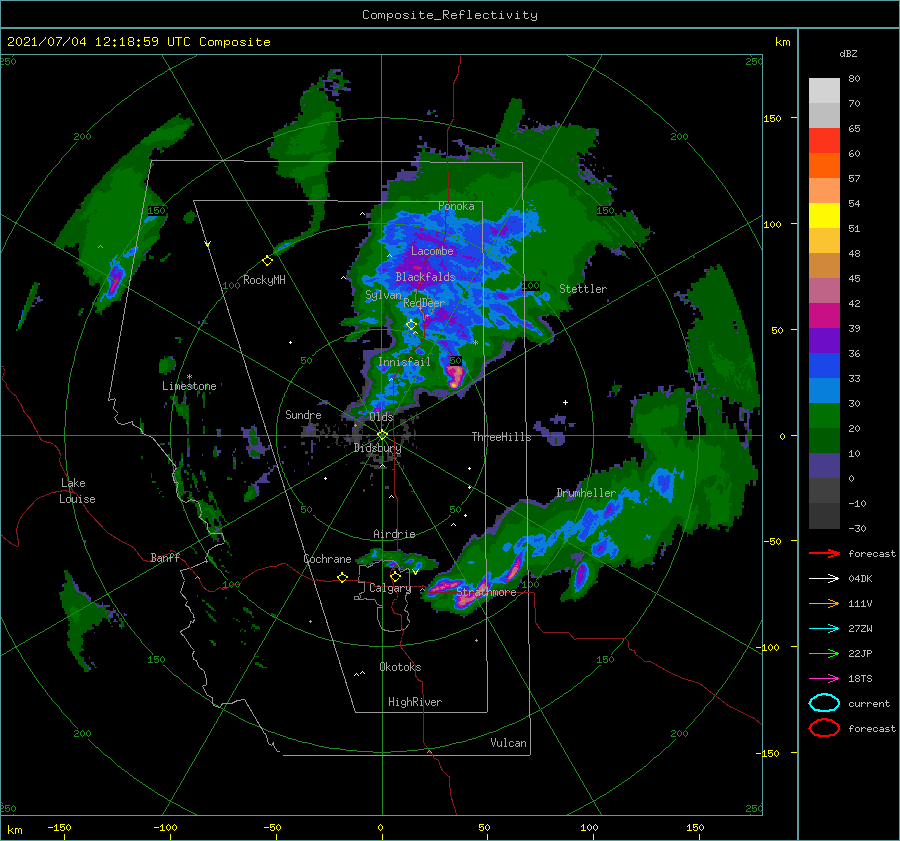Click the white cross marker east of ThreeHills
The width and height of the screenshot is (900, 841).
coord(565,402)
